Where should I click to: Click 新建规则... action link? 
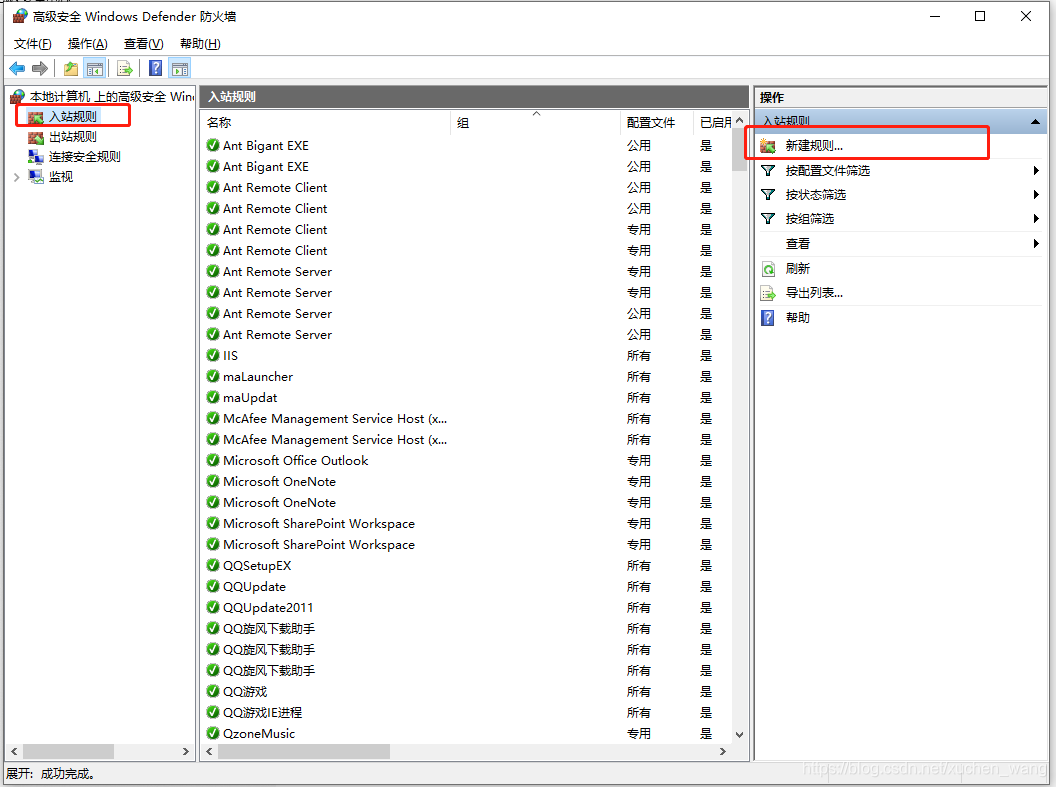pos(814,145)
